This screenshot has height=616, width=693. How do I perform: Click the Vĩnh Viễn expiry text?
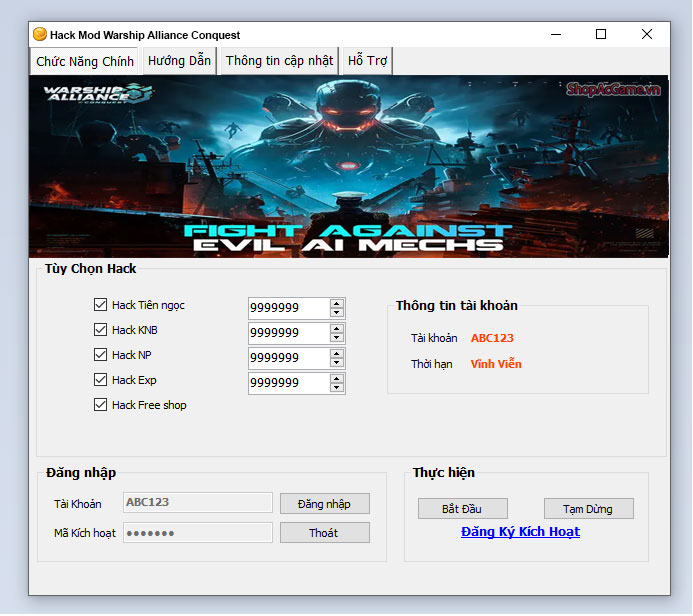point(496,364)
